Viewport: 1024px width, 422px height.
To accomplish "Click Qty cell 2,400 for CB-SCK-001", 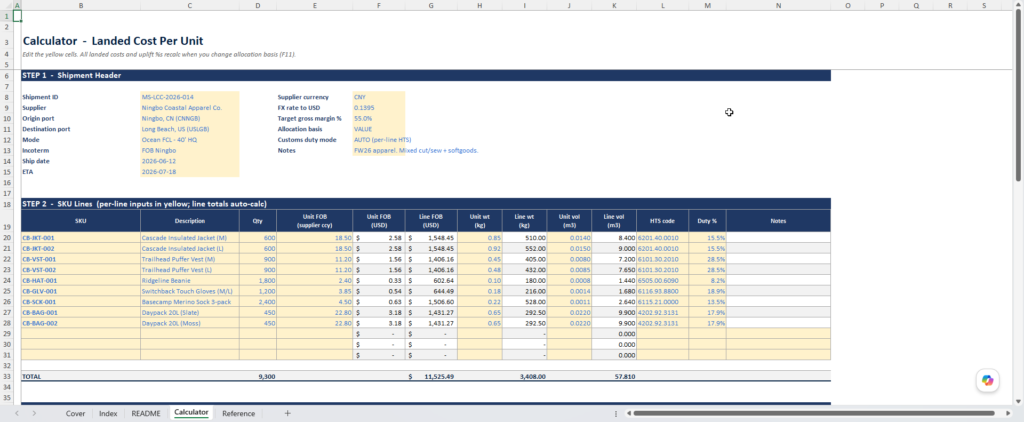I will coord(258,302).
